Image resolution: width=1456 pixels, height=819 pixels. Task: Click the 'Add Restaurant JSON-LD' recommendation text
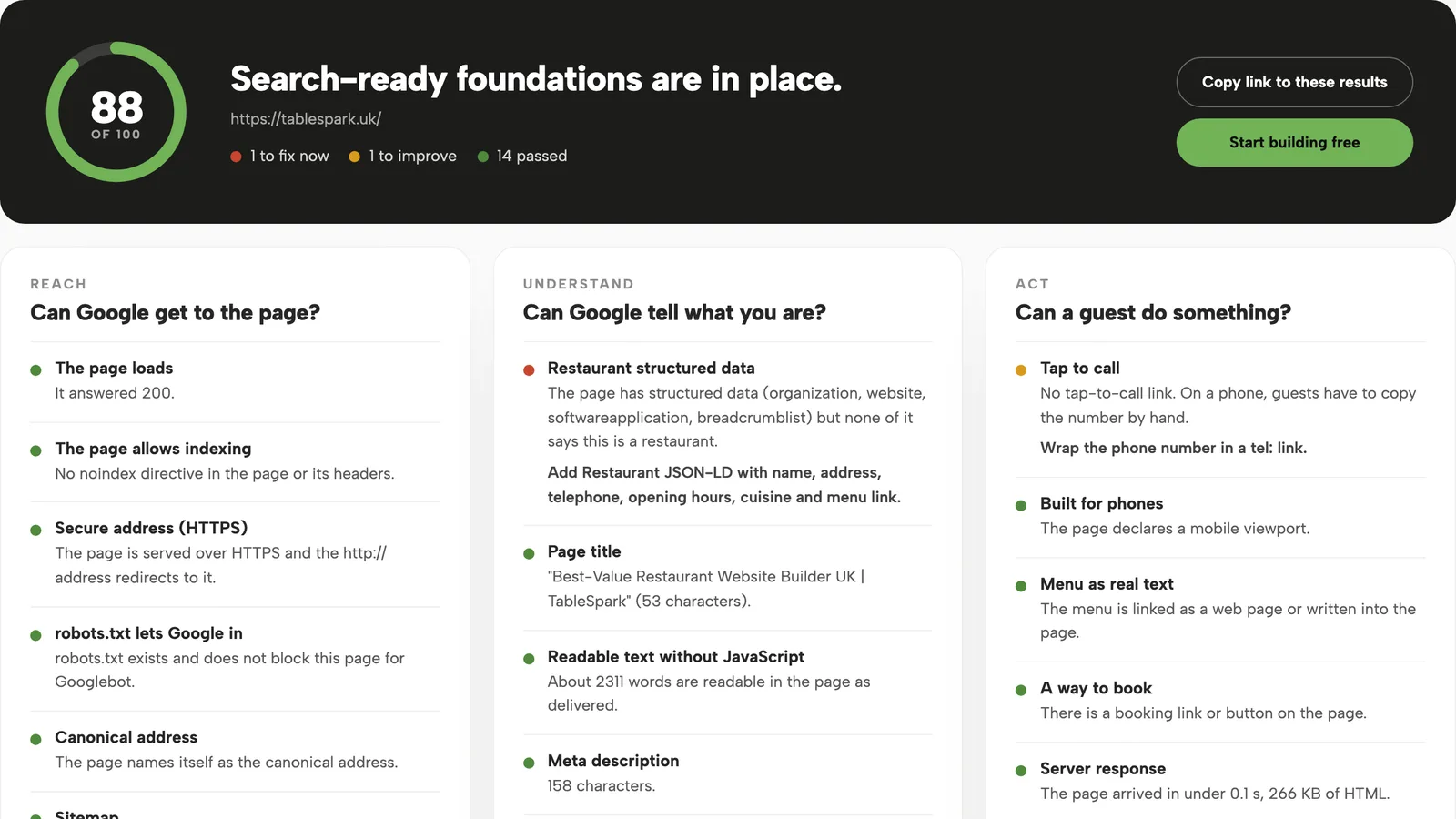(723, 485)
